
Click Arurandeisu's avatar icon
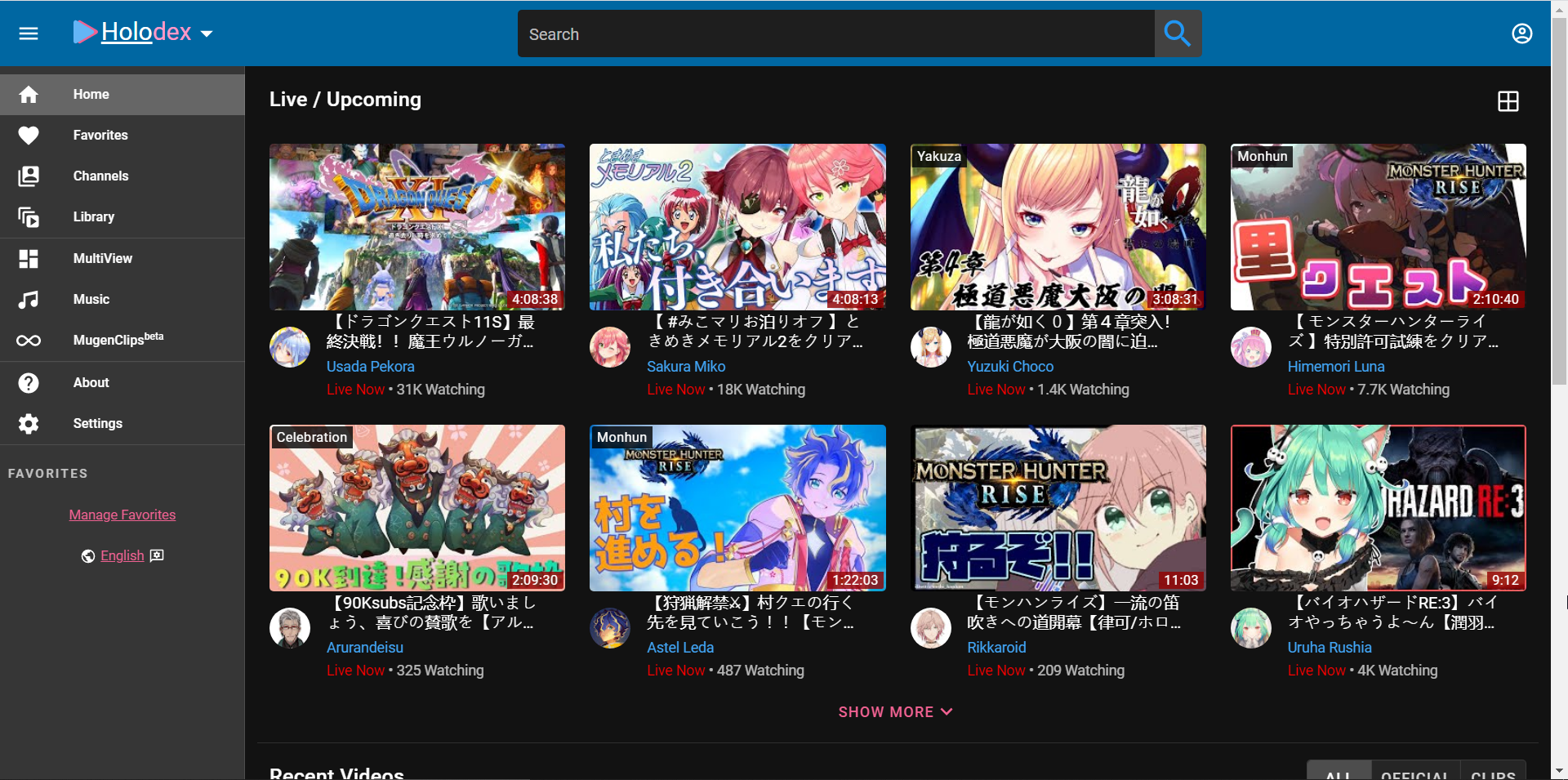click(x=290, y=628)
